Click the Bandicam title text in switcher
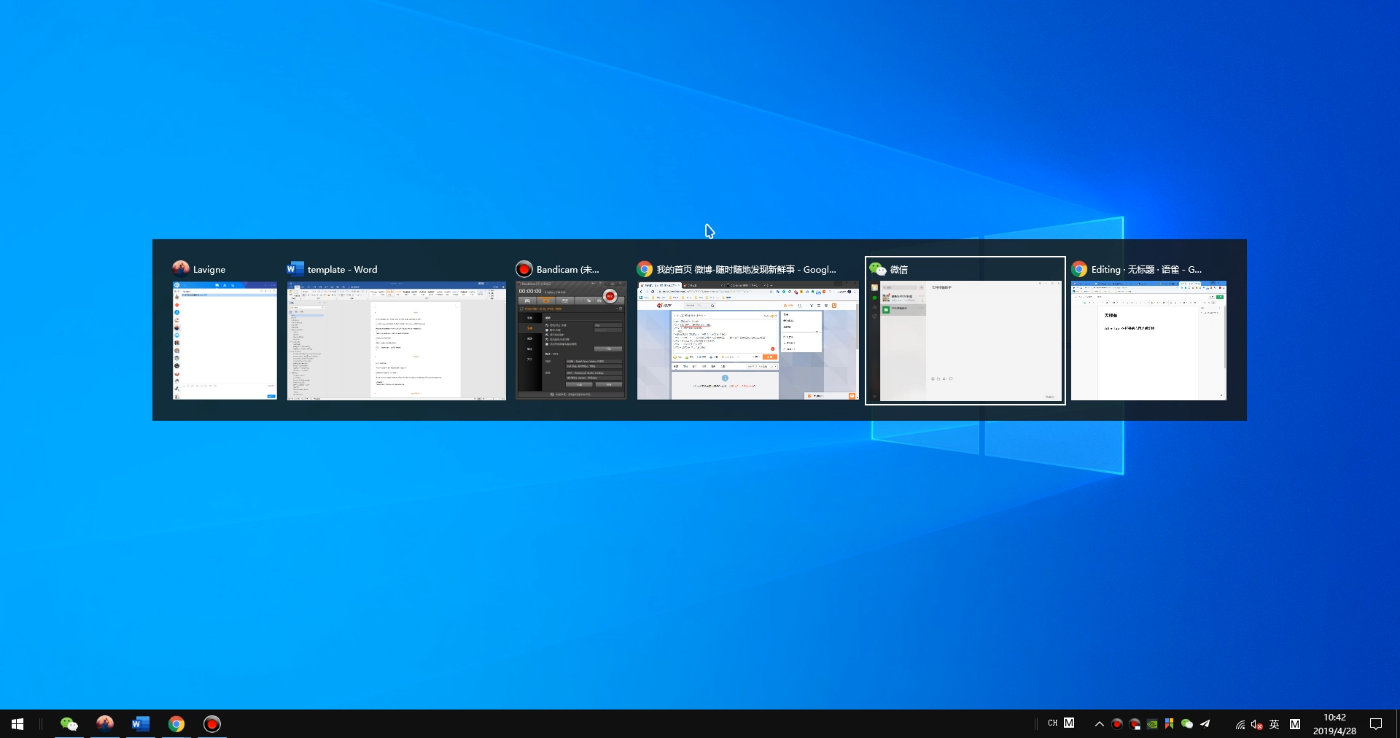The width and height of the screenshot is (1400, 738). click(x=568, y=269)
